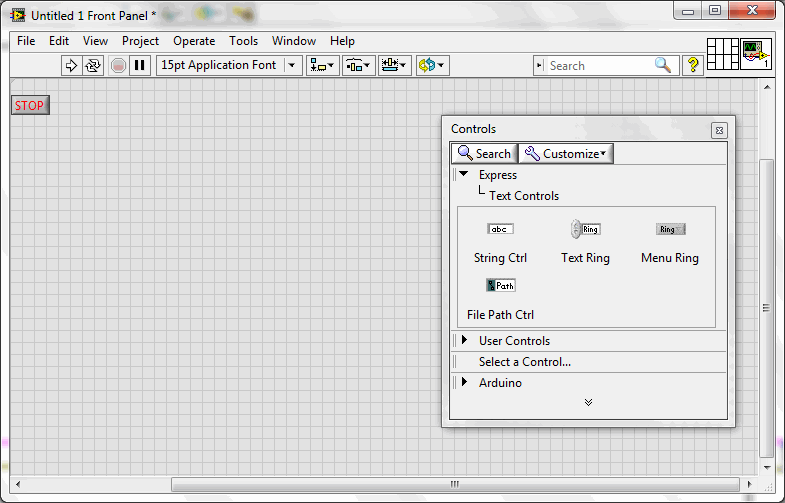Open the Operate menu
The height and width of the screenshot is (503, 785).
coord(194,41)
